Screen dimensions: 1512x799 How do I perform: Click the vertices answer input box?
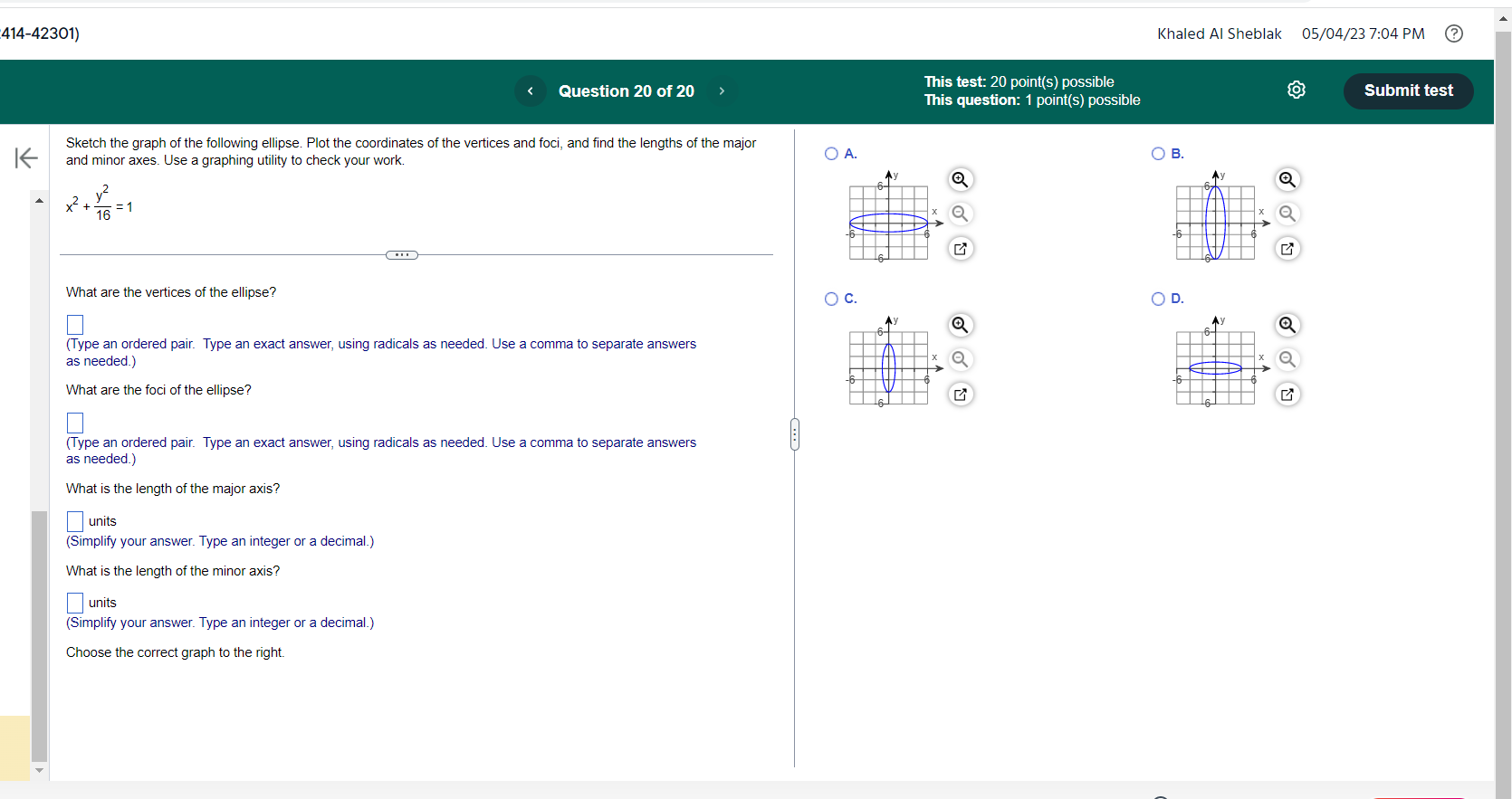[75, 325]
